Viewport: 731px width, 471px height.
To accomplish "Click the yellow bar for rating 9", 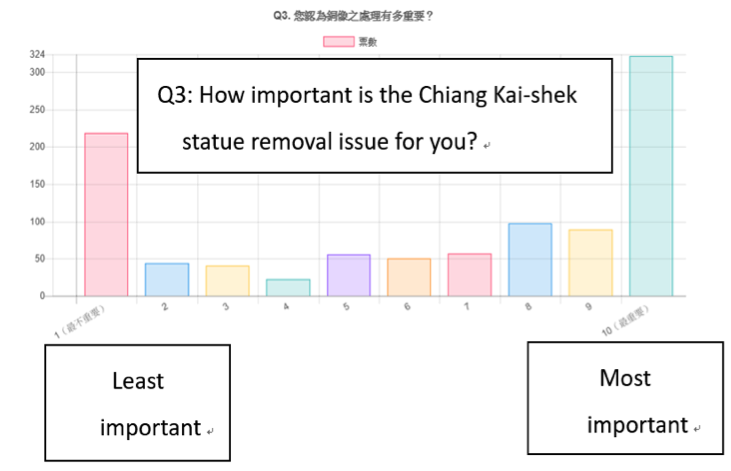I will pos(591,263).
